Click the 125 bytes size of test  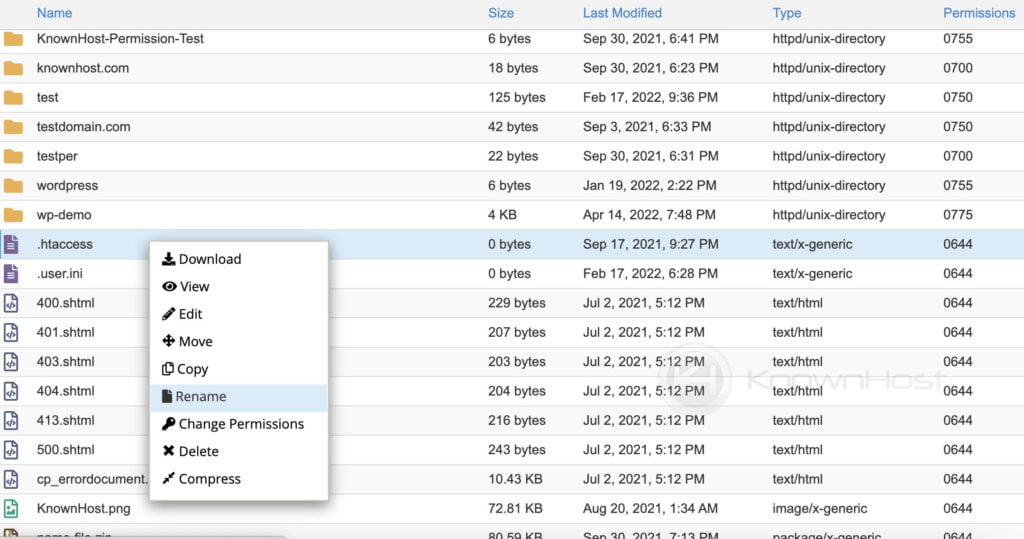517,97
